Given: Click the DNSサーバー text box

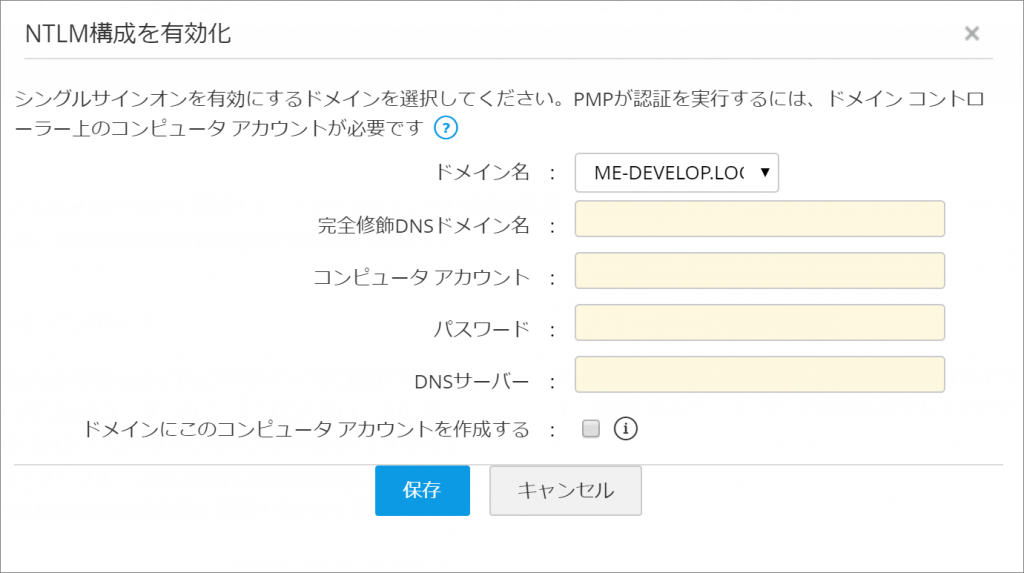Looking at the screenshot, I should (759, 375).
